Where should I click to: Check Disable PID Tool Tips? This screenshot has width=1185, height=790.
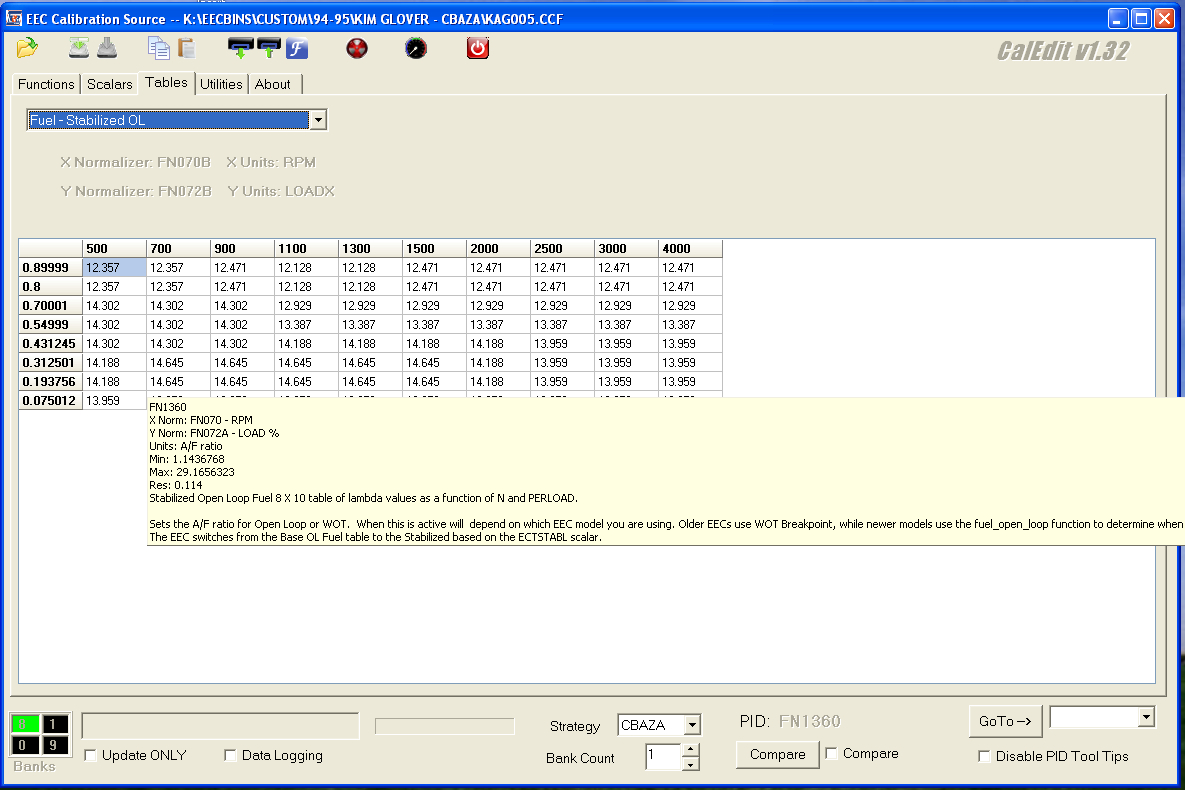coord(985,756)
